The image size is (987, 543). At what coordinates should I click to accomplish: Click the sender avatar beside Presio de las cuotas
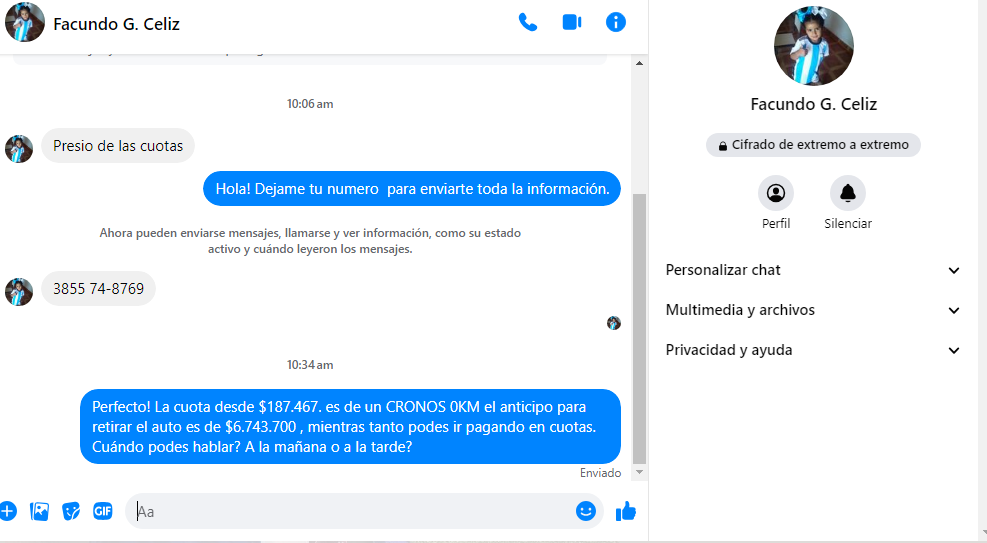19,148
